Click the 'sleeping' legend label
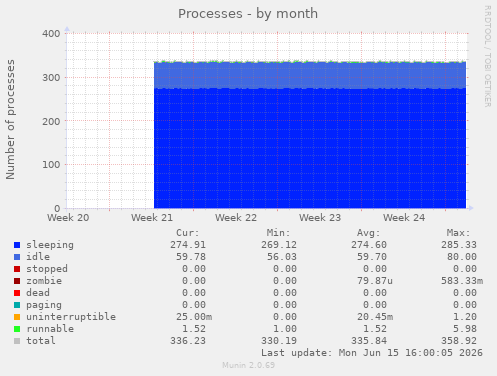Screen dimensions: 497x376 [x=50, y=245]
